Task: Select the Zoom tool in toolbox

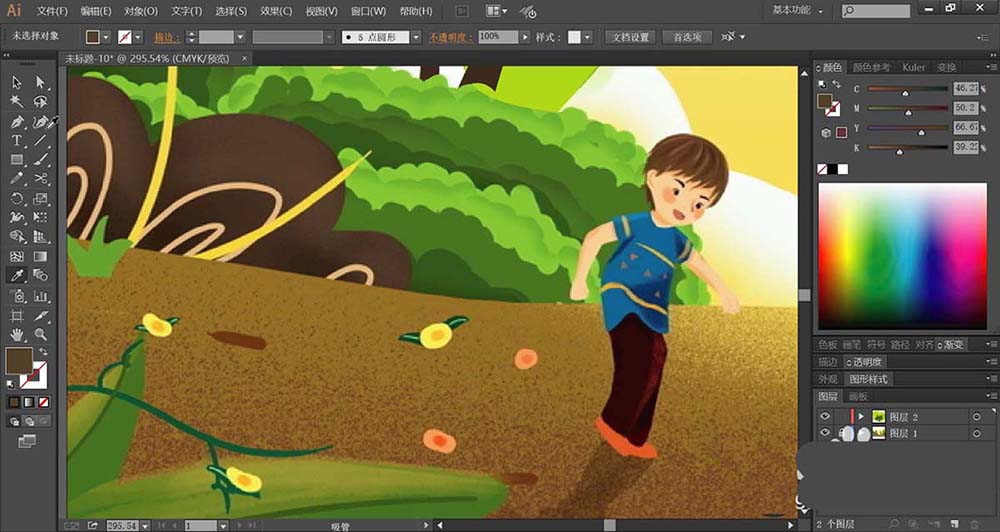Action: 41,334
